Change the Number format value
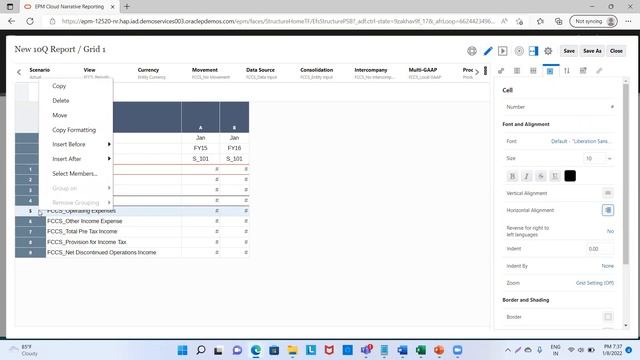 [612, 107]
